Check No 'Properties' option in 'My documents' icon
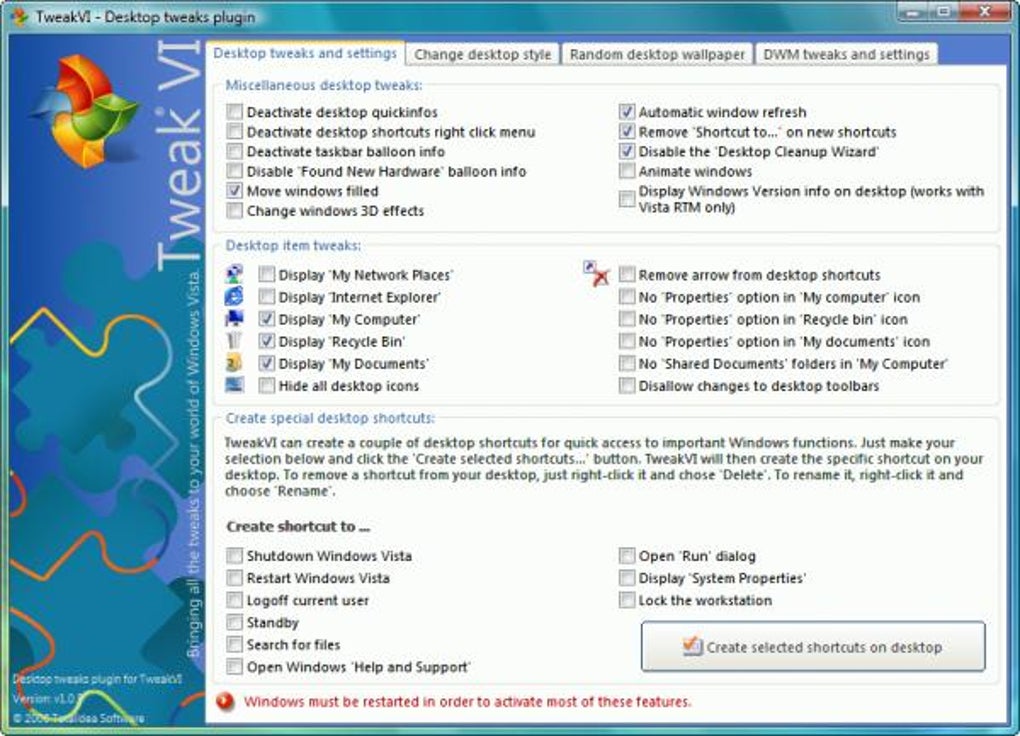 (626, 341)
